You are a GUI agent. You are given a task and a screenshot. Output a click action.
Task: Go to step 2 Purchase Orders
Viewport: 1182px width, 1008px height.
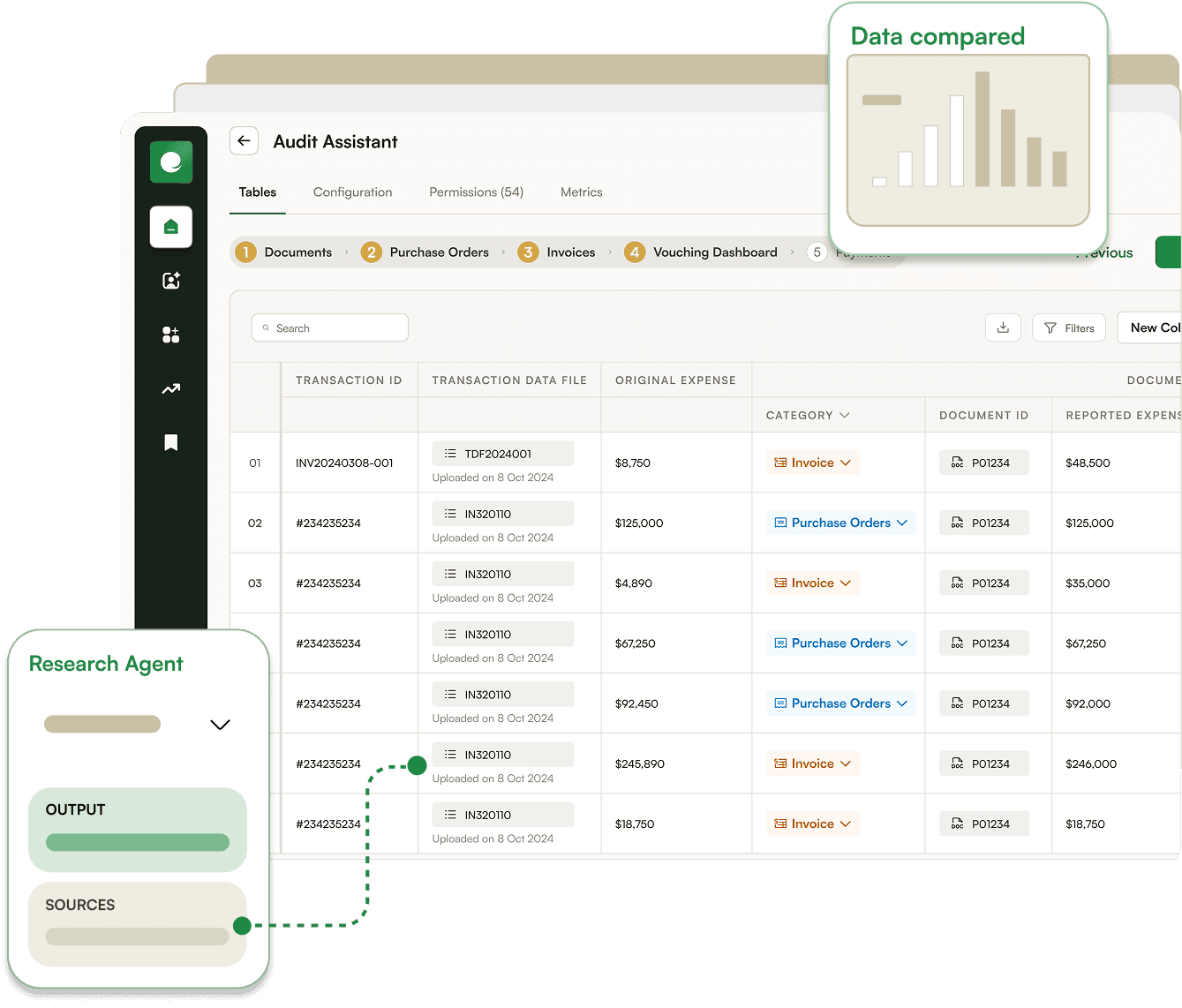tap(425, 252)
